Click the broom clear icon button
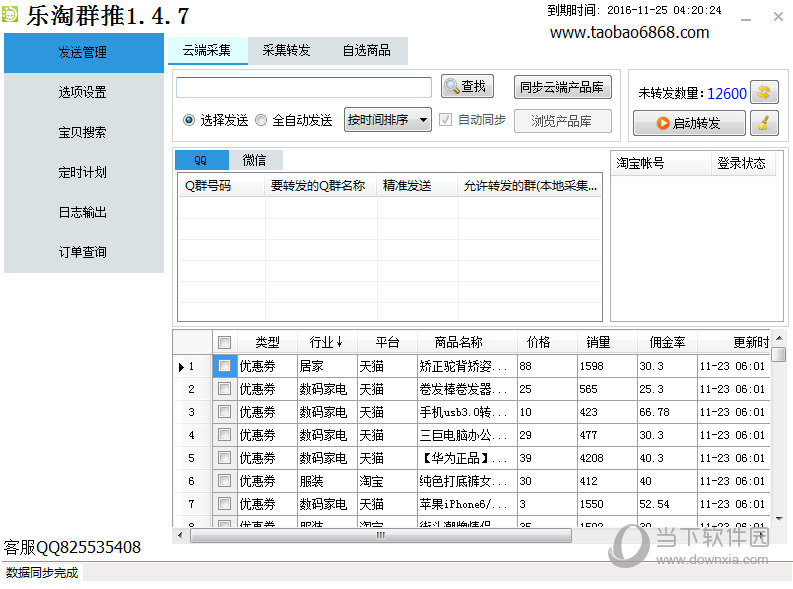This screenshot has width=793, height=589. click(x=764, y=123)
